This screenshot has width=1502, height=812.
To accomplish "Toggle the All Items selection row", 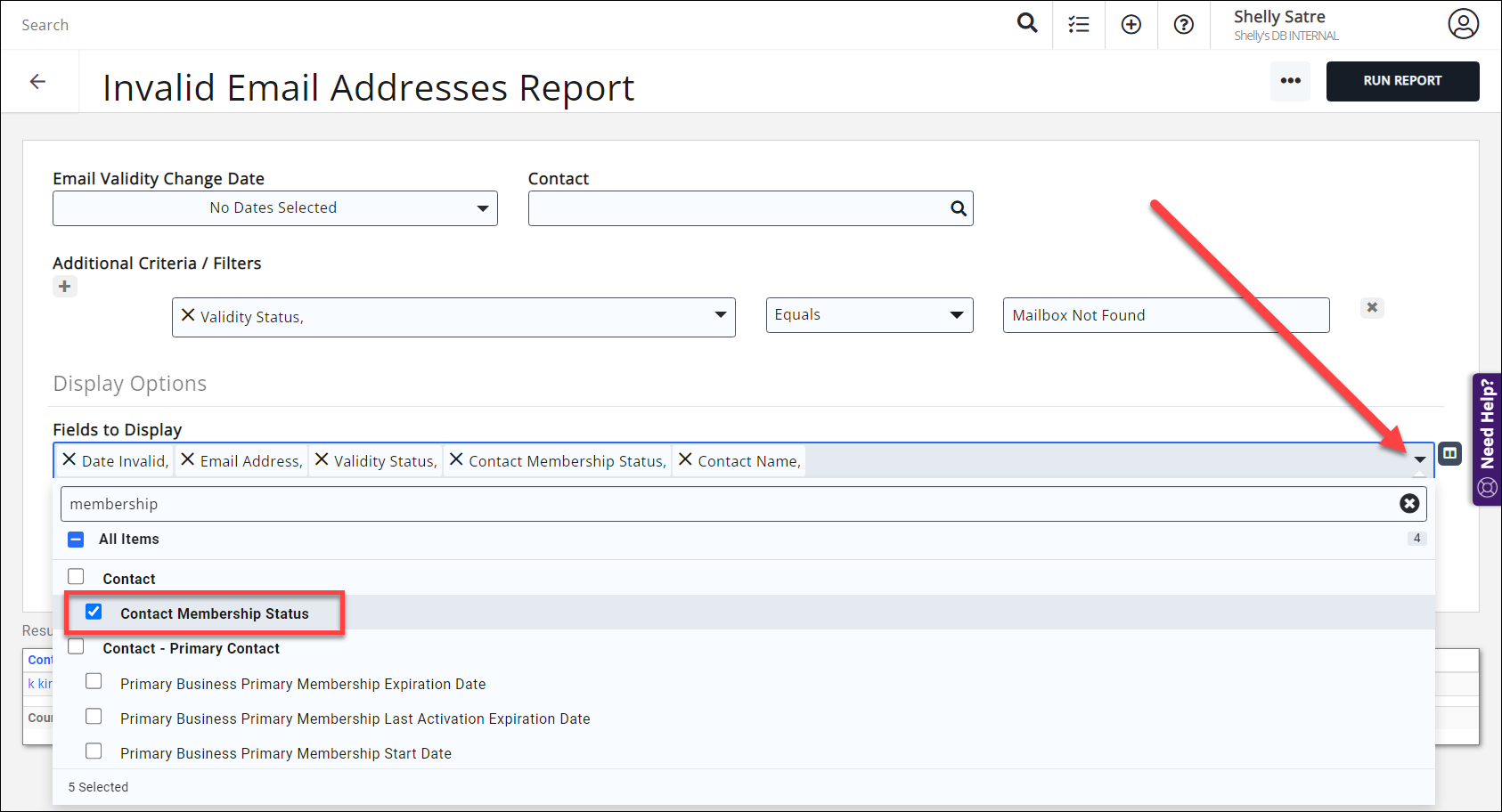I will [x=76, y=539].
